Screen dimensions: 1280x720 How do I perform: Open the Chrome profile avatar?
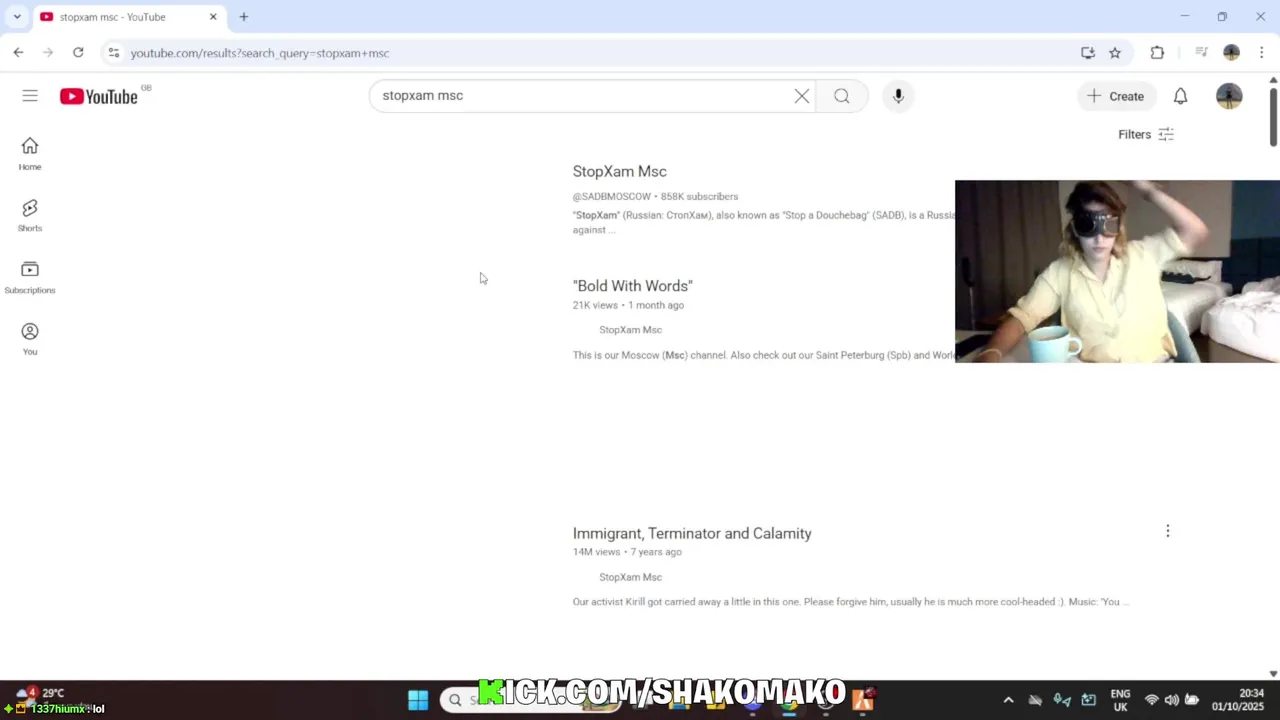[x=1231, y=53]
